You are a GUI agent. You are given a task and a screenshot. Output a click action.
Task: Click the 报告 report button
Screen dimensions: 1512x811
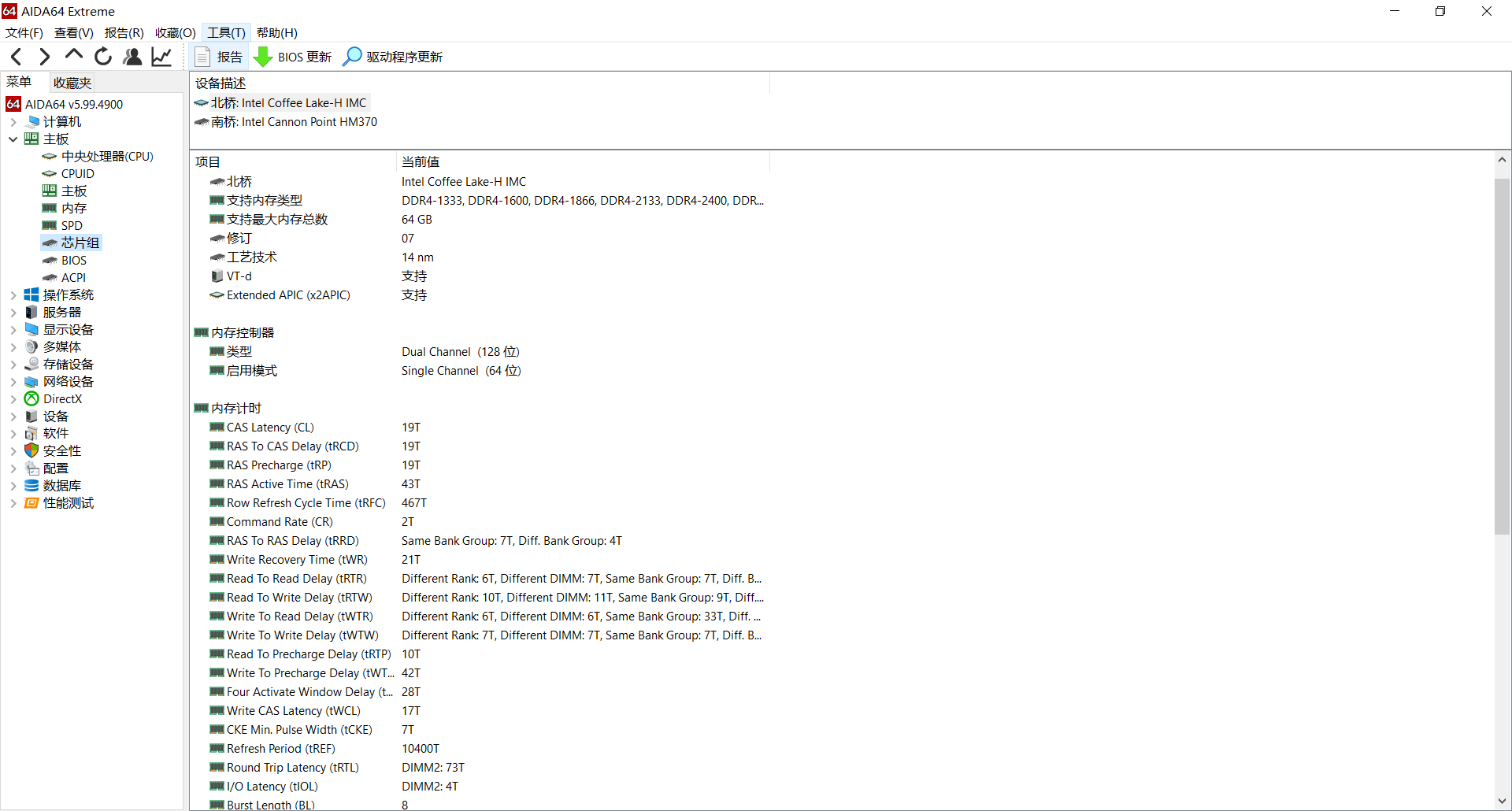(219, 57)
